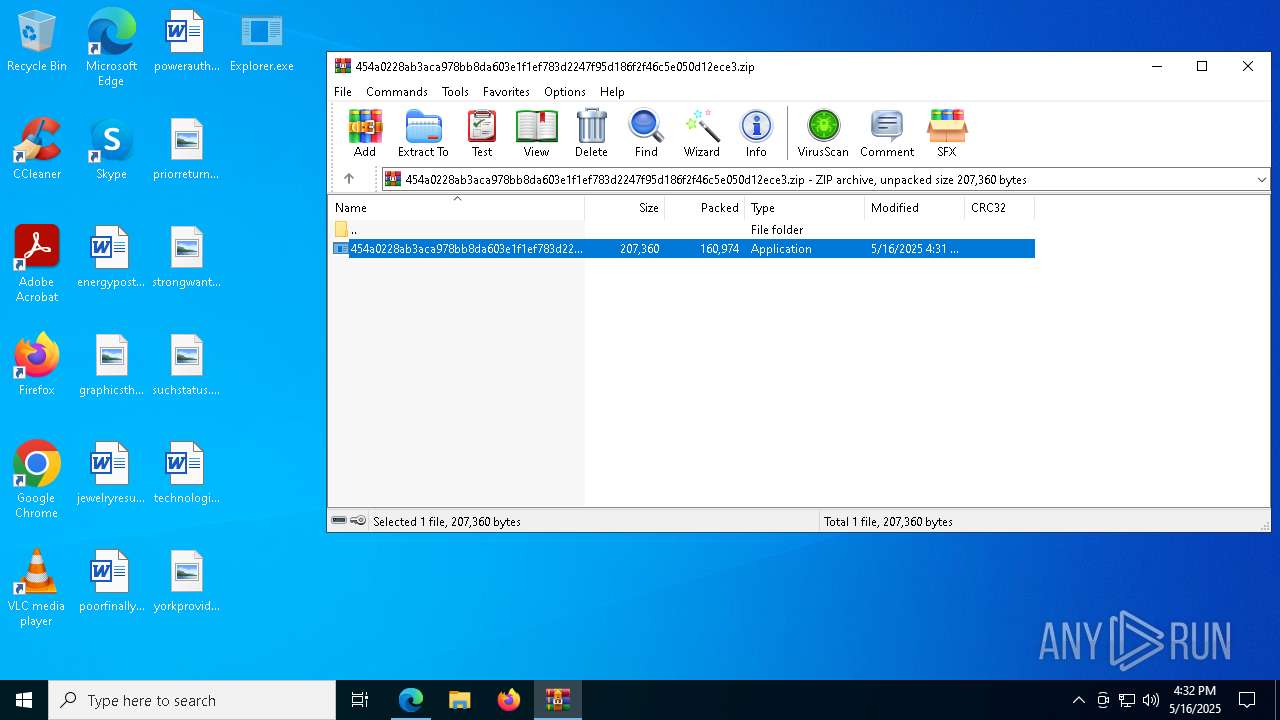This screenshot has width=1280, height=720.
Task: Sort by the CRC32 column header
Action: pyautogui.click(x=1000, y=208)
